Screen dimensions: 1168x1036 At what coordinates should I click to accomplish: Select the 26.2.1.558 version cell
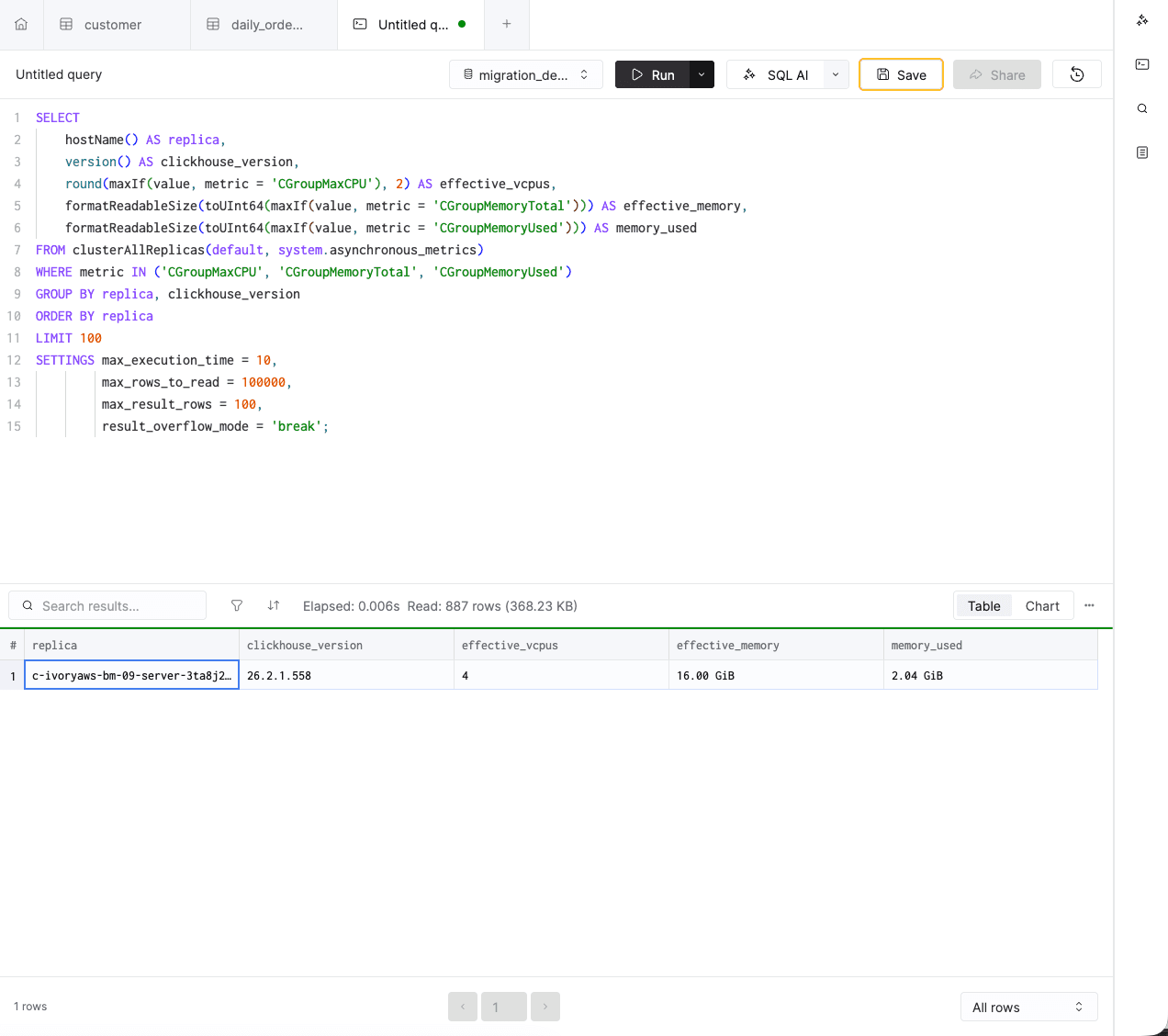(x=346, y=675)
